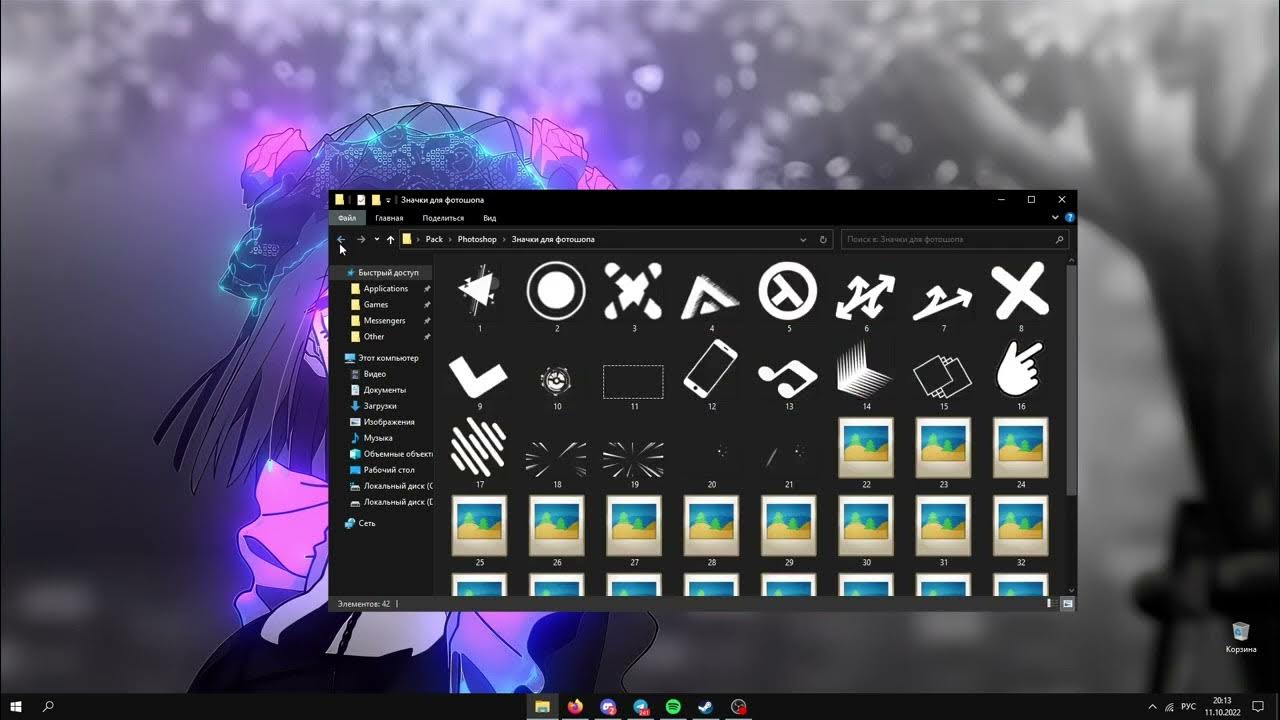
Task: Go forward with the Forward arrow
Action: tap(361, 240)
